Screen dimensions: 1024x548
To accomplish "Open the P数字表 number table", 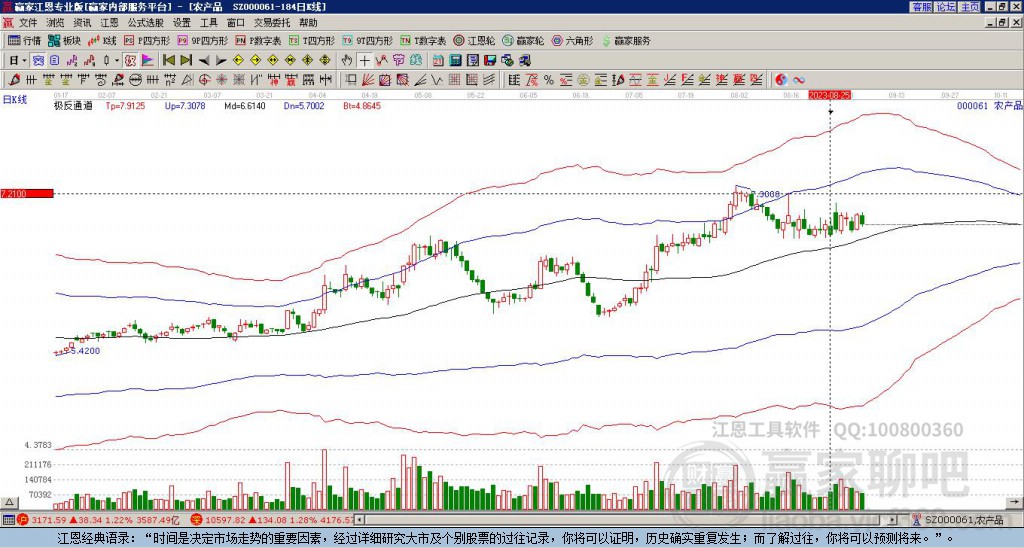I will click(258, 40).
